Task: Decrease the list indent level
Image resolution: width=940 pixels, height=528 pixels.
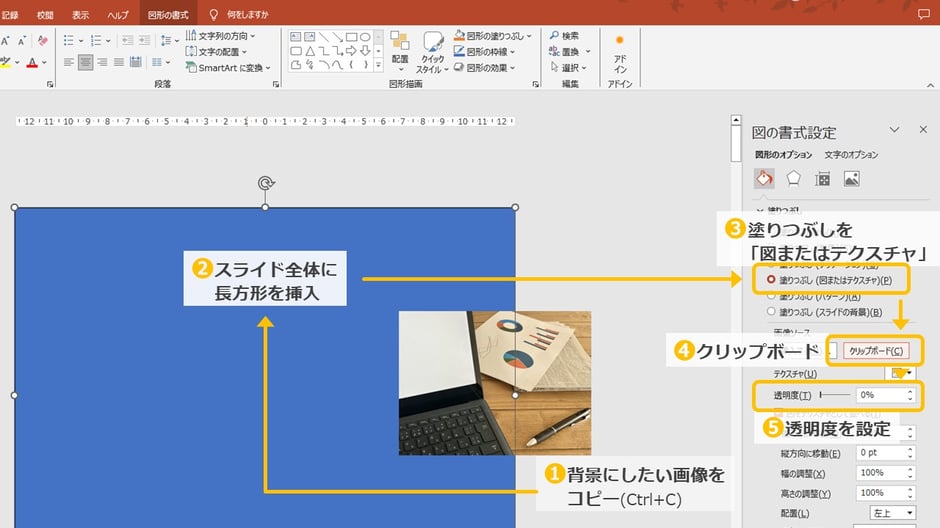Action: point(127,41)
